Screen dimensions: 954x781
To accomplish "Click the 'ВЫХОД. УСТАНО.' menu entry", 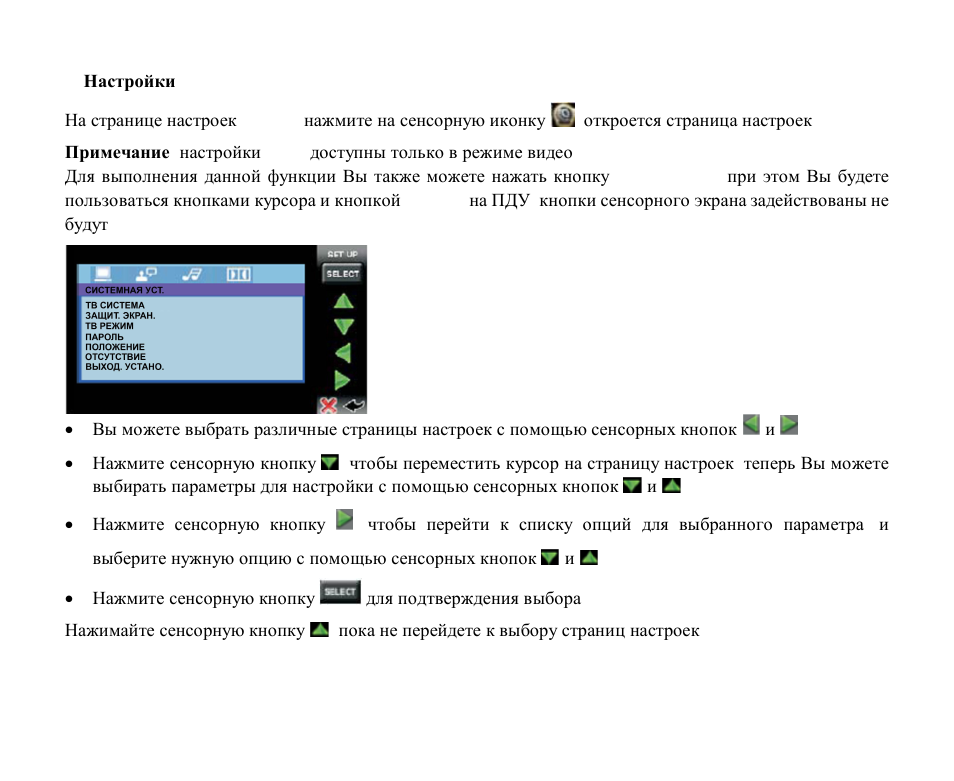I will (x=124, y=367).
